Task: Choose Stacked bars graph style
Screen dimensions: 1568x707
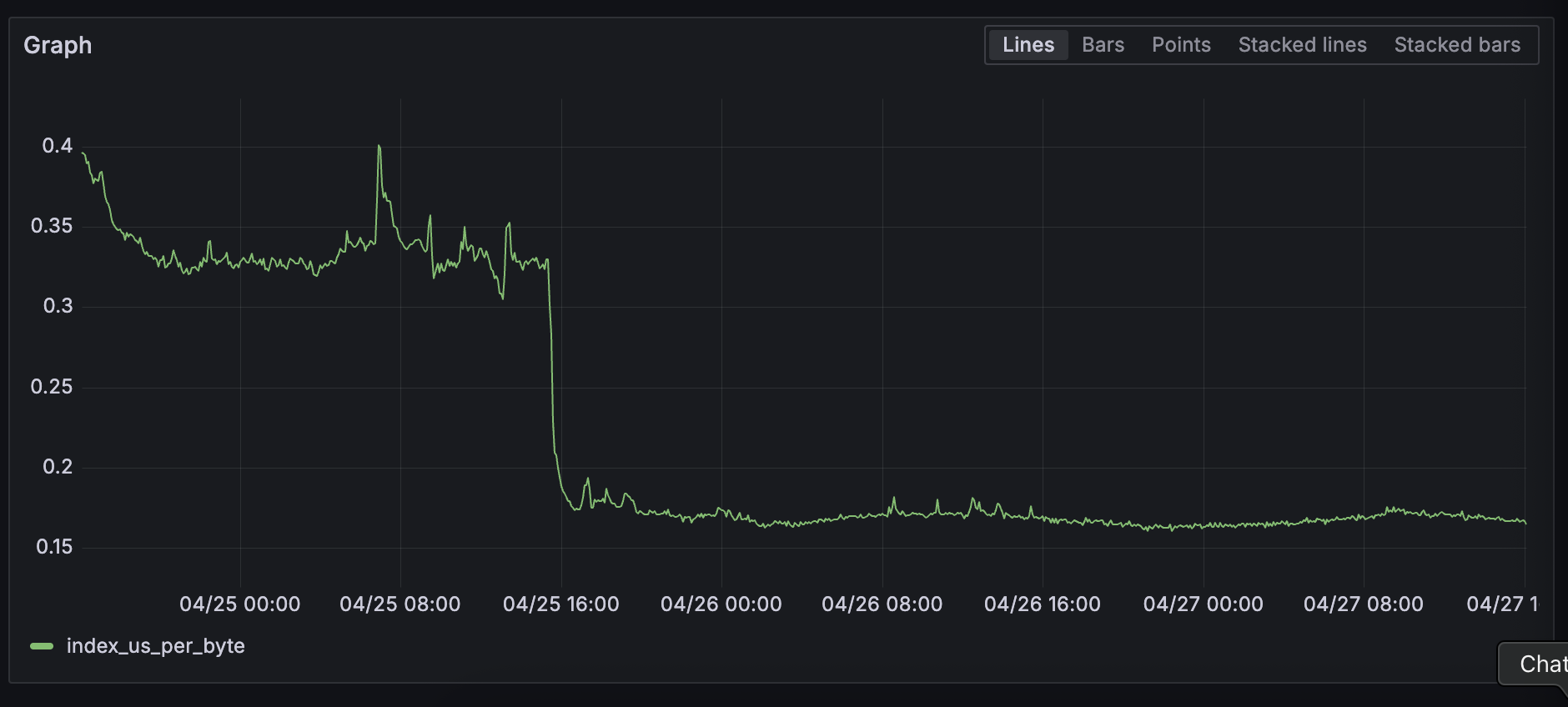Action: (x=1457, y=45)
